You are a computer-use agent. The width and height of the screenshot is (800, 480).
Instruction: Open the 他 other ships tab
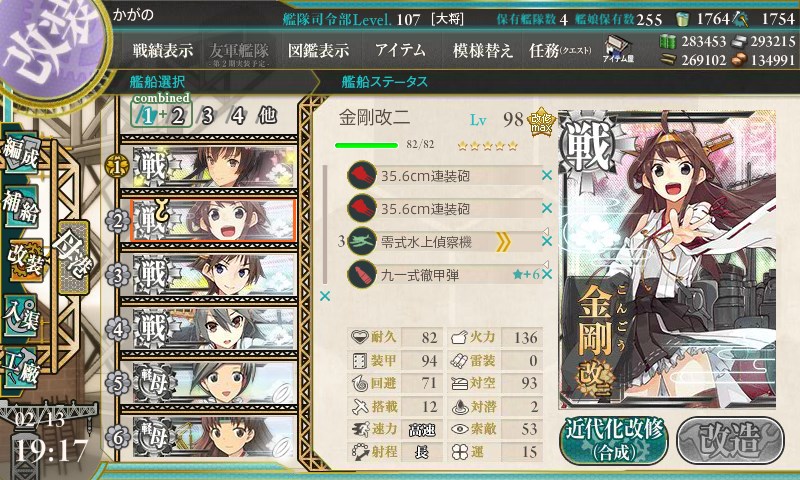267,116
